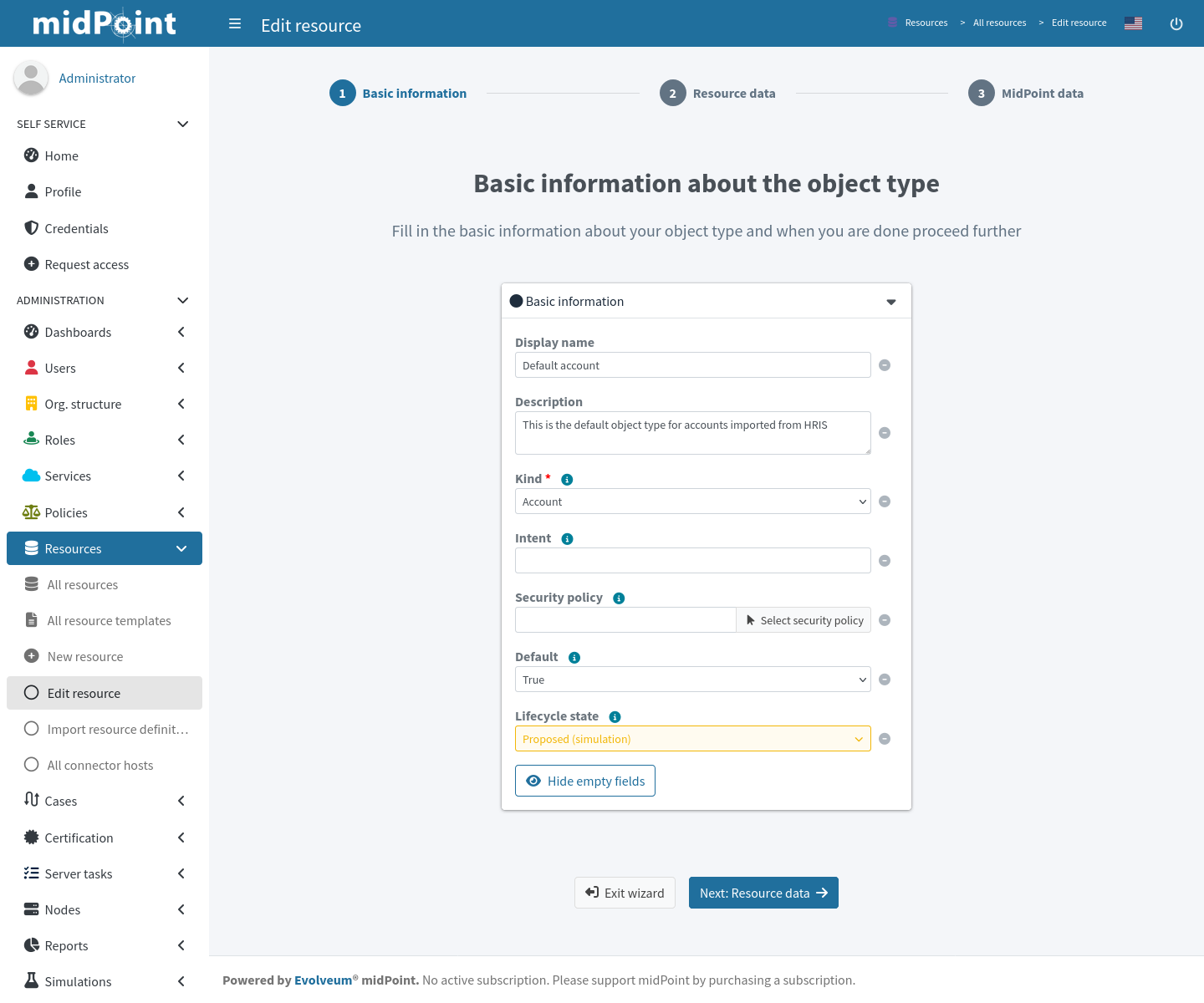1204x1003 pixels.
Task: Toggle Hide empty fields button
Action: (584, 781)
